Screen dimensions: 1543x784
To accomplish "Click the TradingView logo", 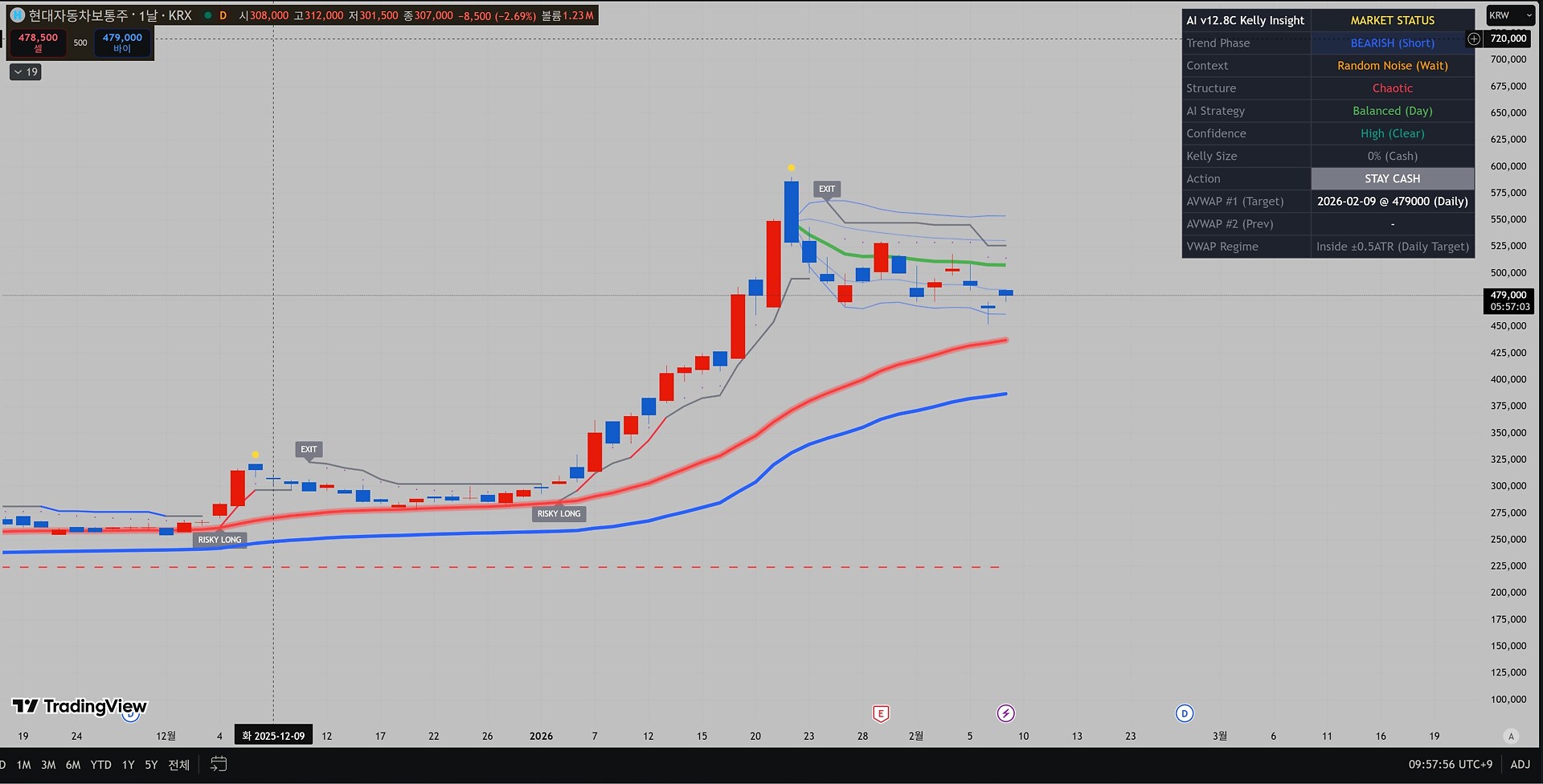I will pyautogui.click(x=80, y=706).
